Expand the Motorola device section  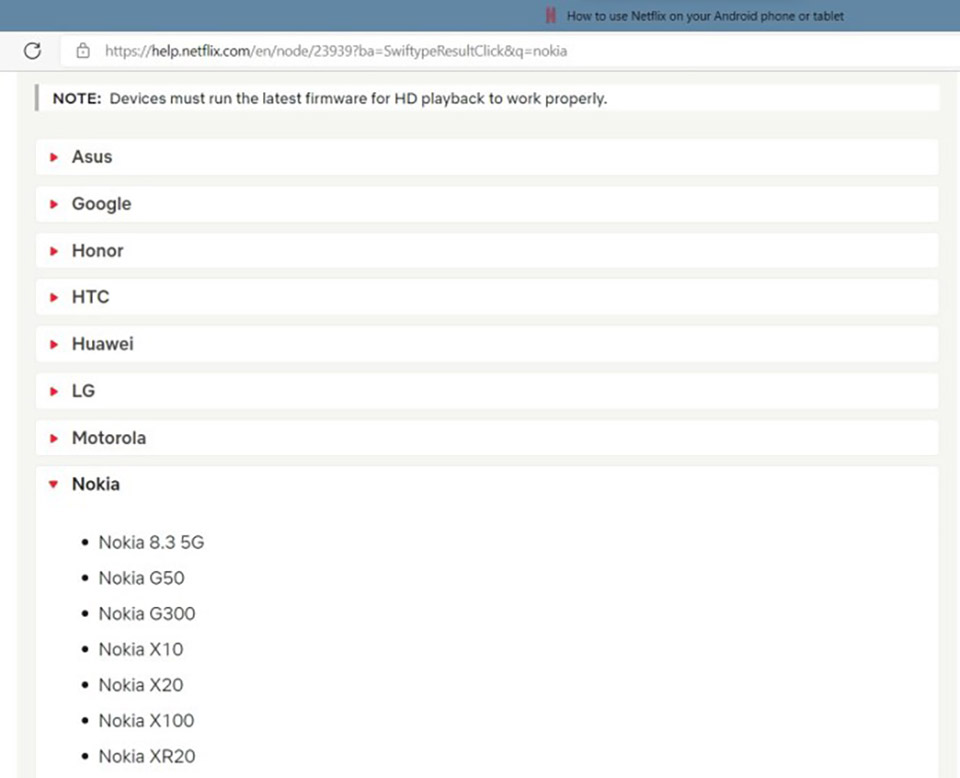tap(487, 438)
